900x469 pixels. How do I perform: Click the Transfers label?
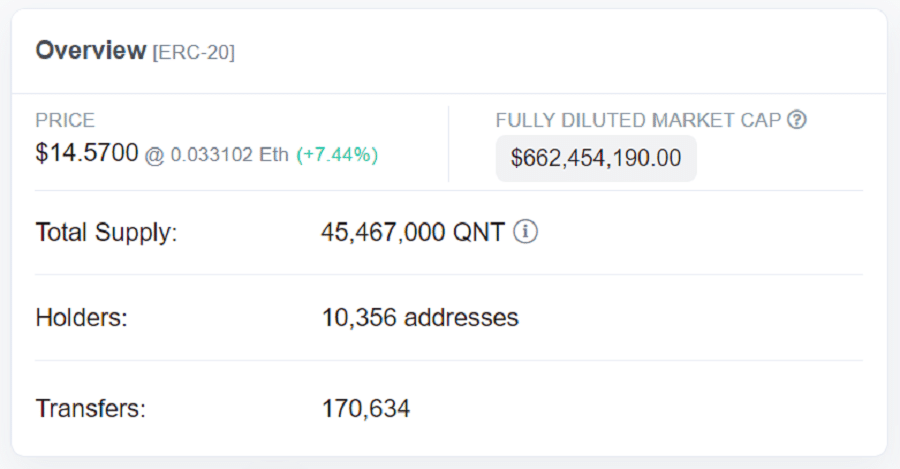coord(90,408)
